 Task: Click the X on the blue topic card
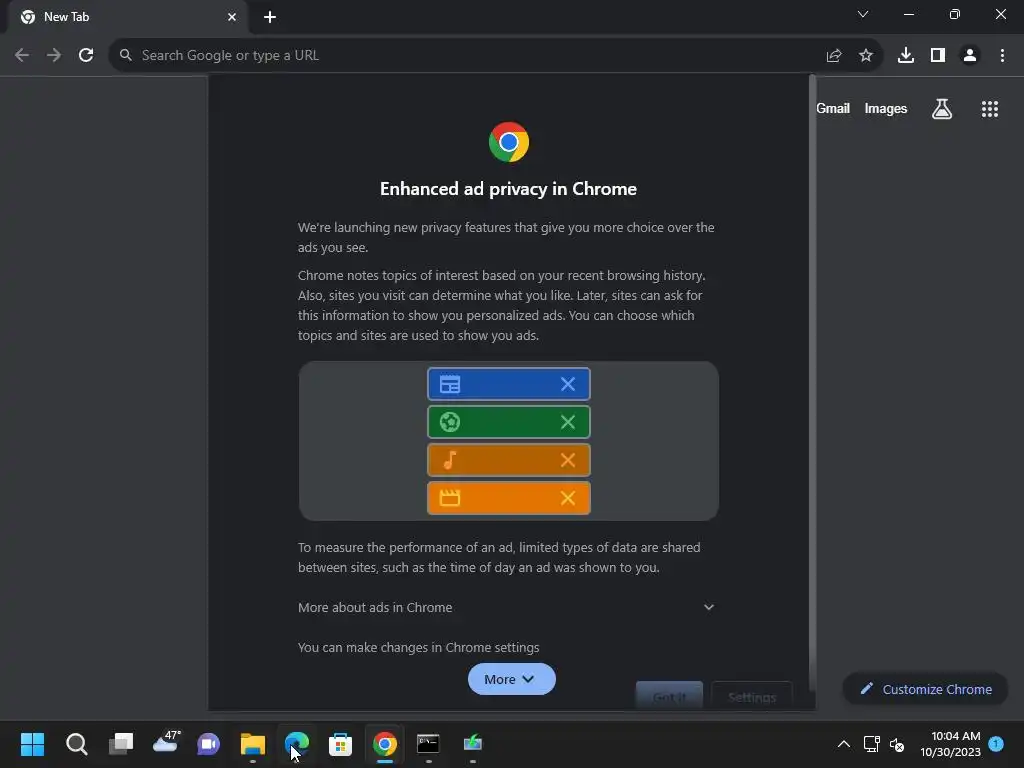pyautogui.click(x=568, y=384)
